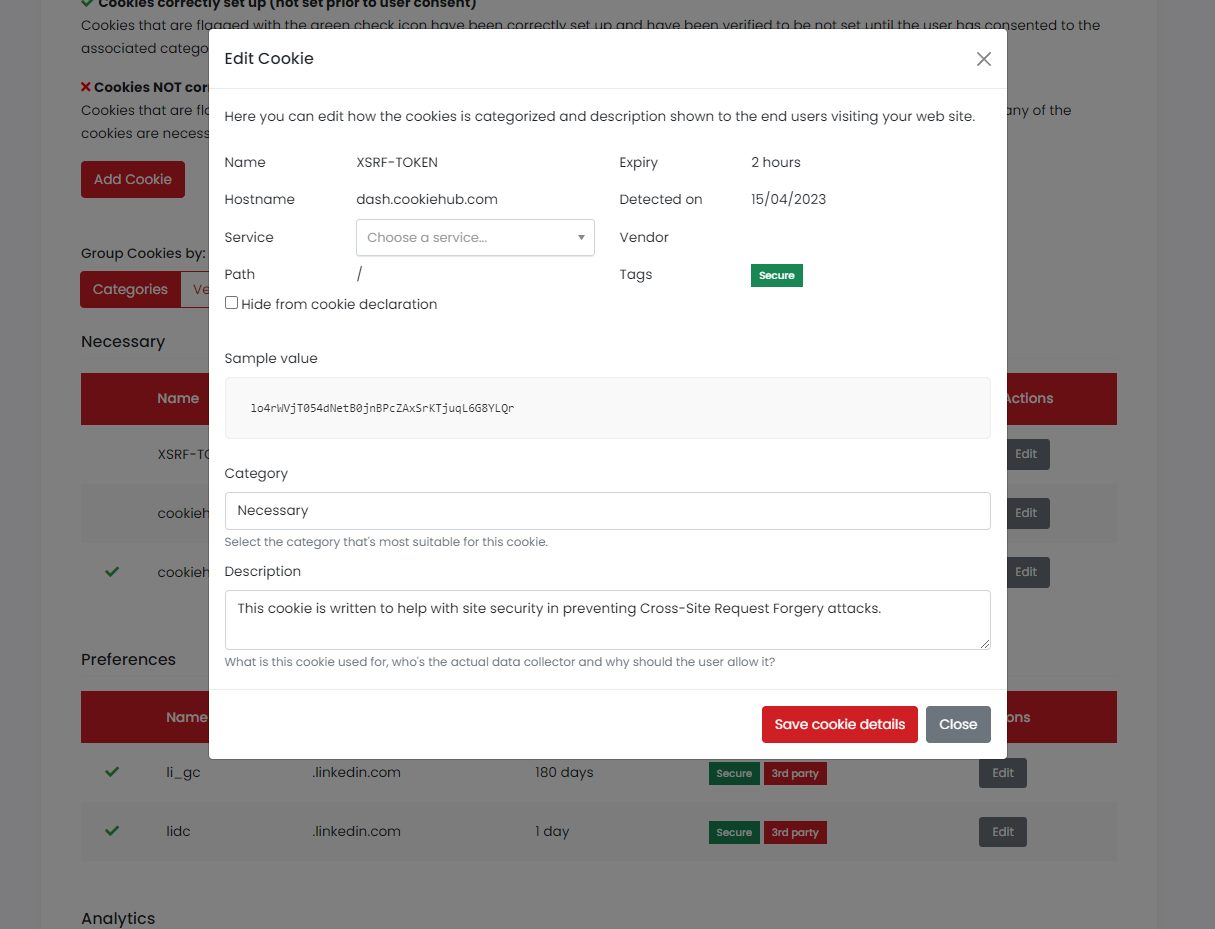
Task: Click the sample value code box
Action: click(x=607, y=408)
